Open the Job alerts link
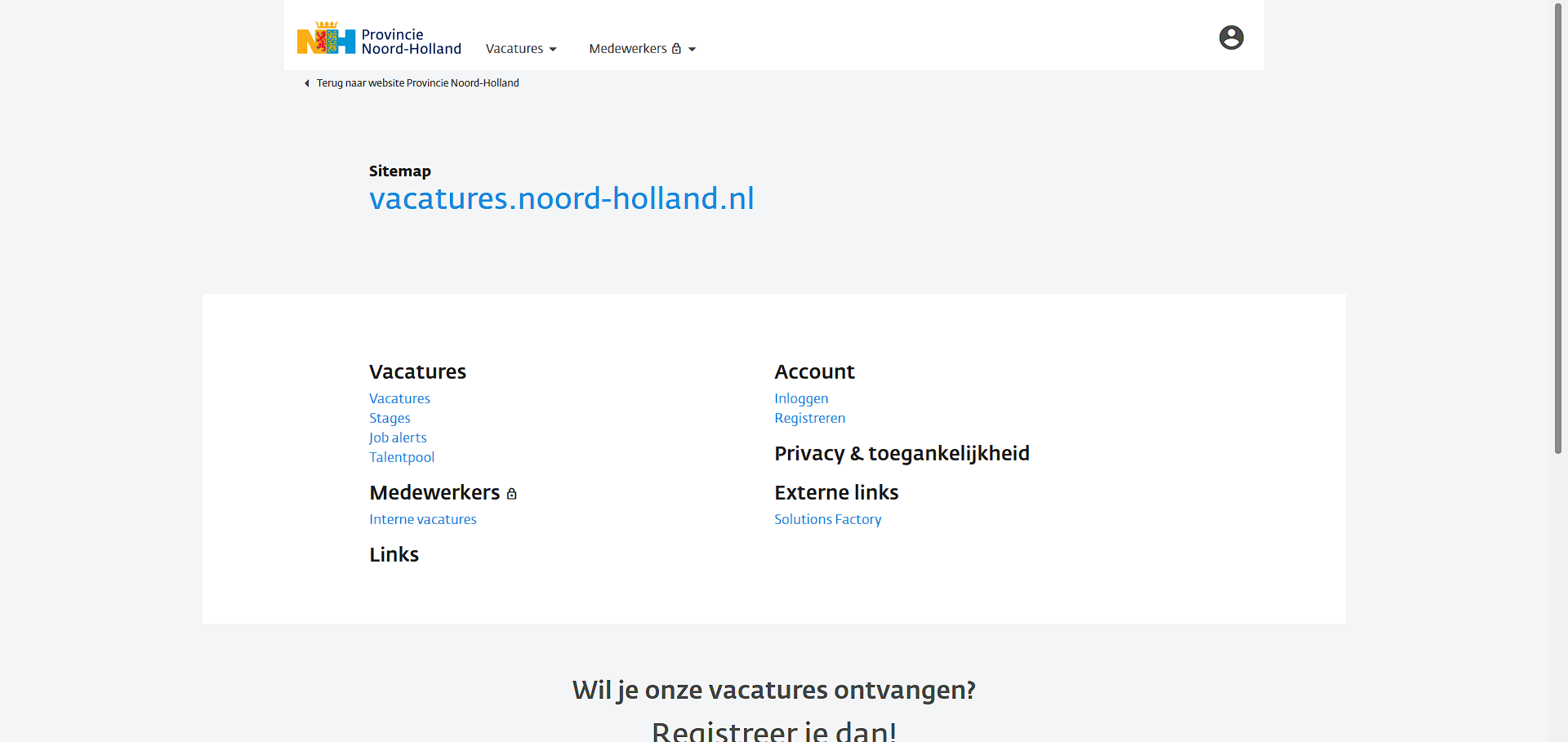 (x=398, y=438)
